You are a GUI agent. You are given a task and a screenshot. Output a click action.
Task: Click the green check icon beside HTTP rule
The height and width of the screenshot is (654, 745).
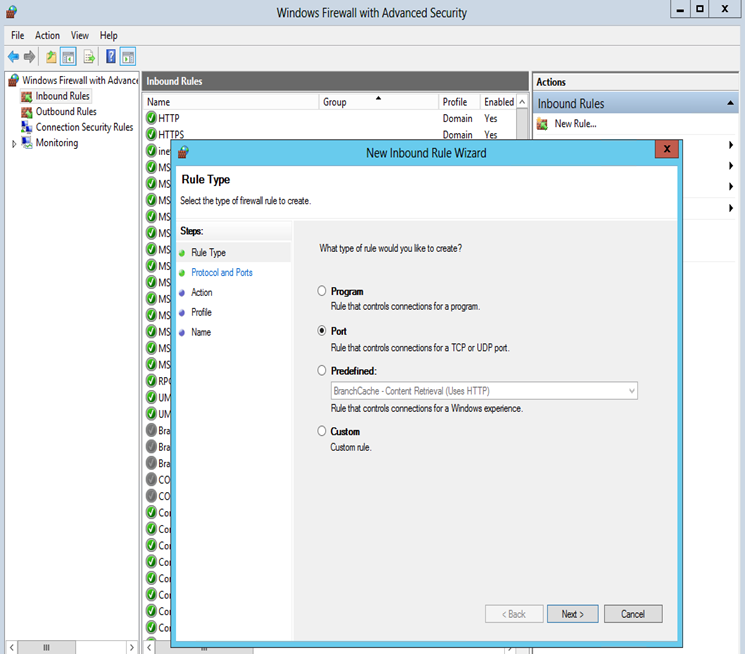pyautogui.click(x=152, y=118)
